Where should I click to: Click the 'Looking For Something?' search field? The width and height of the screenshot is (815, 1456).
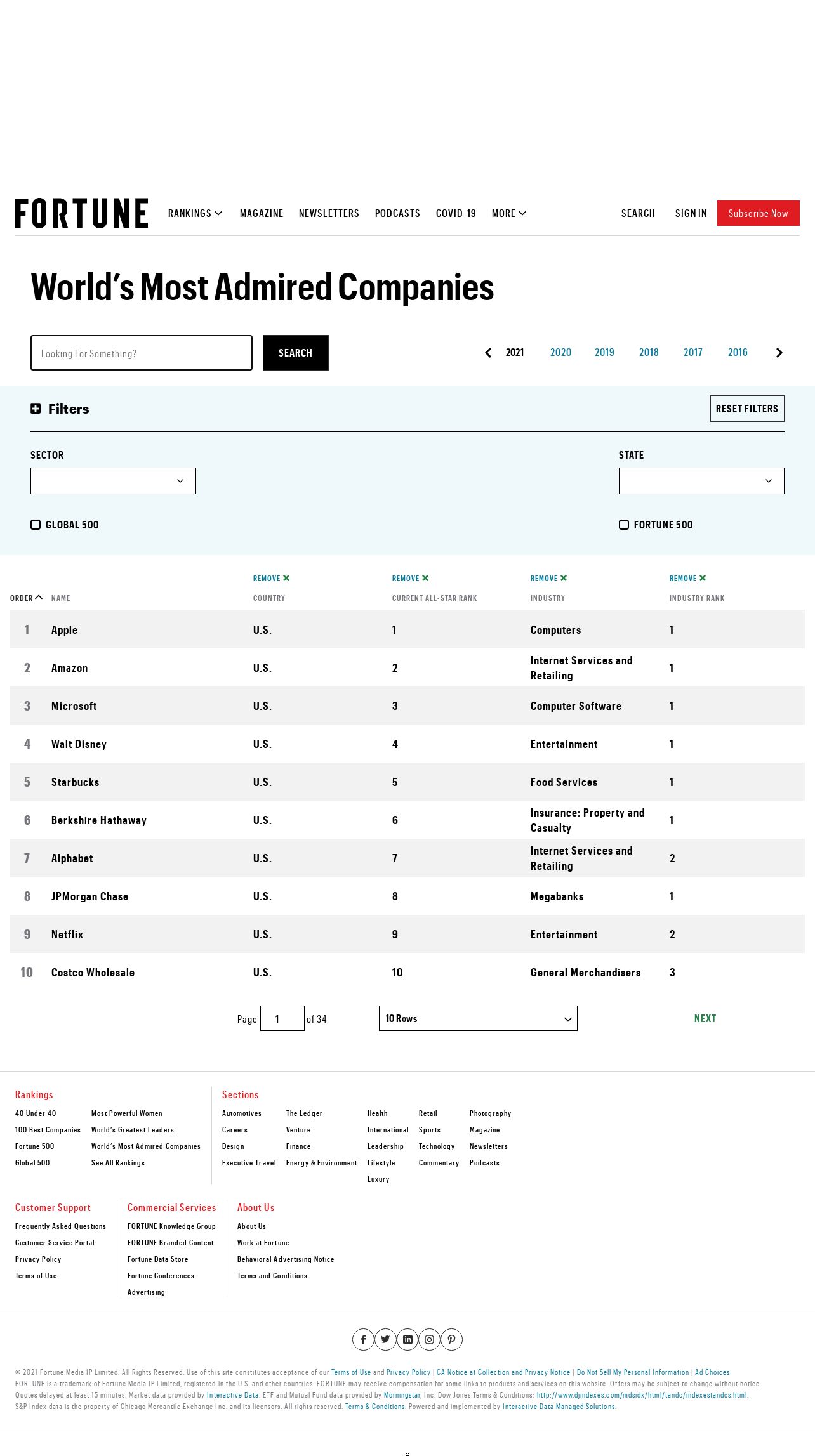[142, 353]
